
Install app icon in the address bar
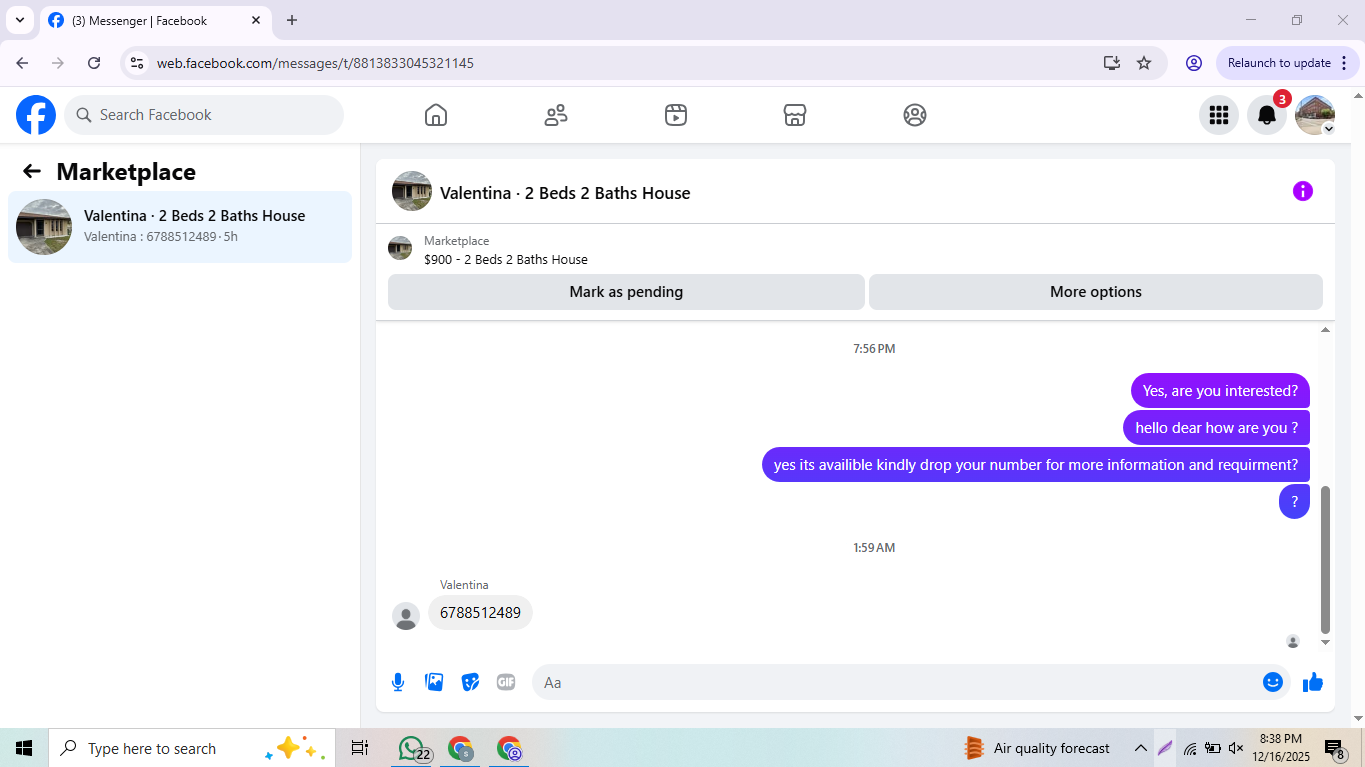click(1112, 63)
